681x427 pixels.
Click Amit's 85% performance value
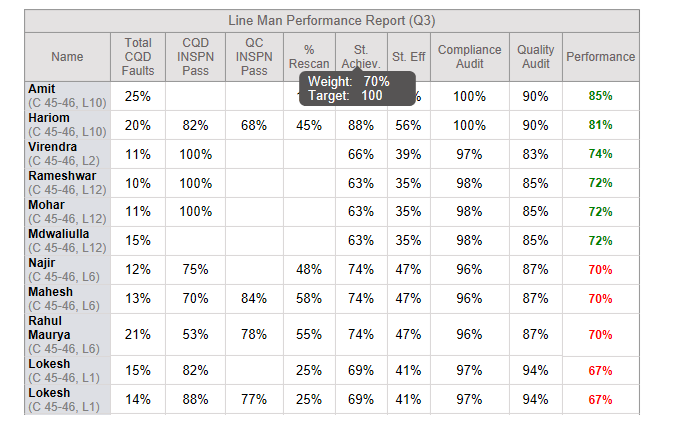[x=601, y=96]
